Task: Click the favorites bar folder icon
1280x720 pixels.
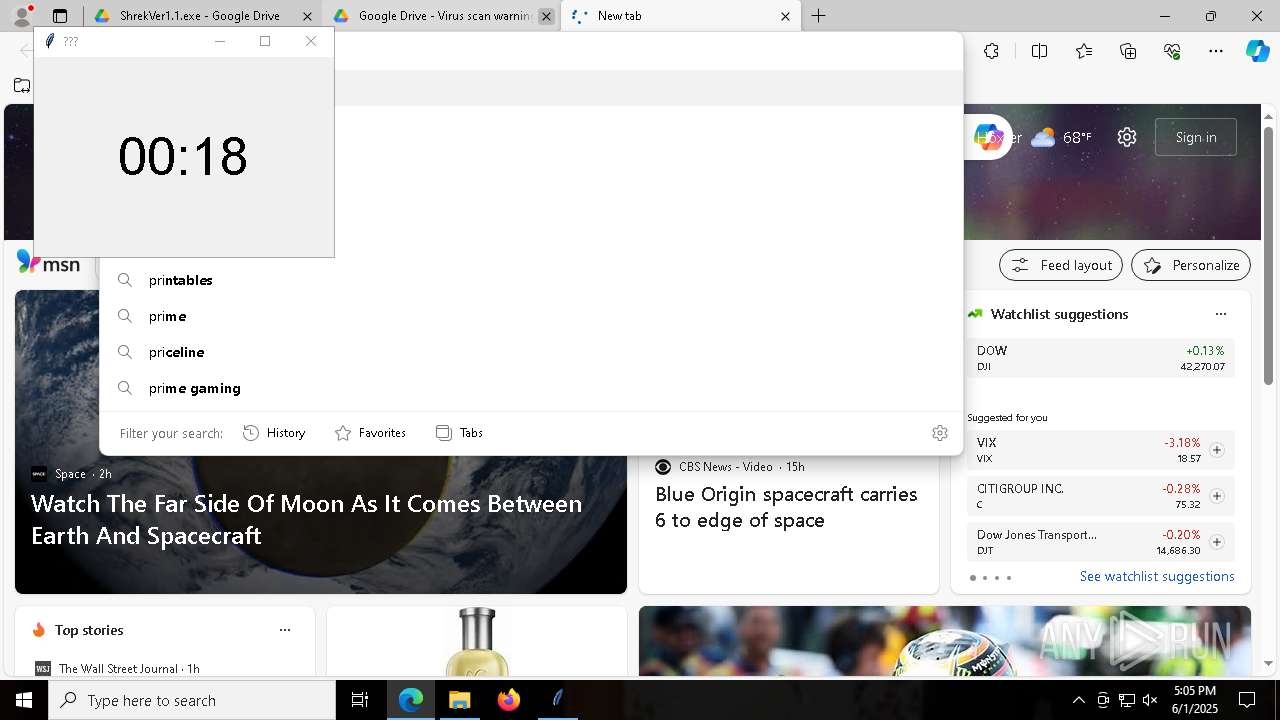Action: [22, 86]
